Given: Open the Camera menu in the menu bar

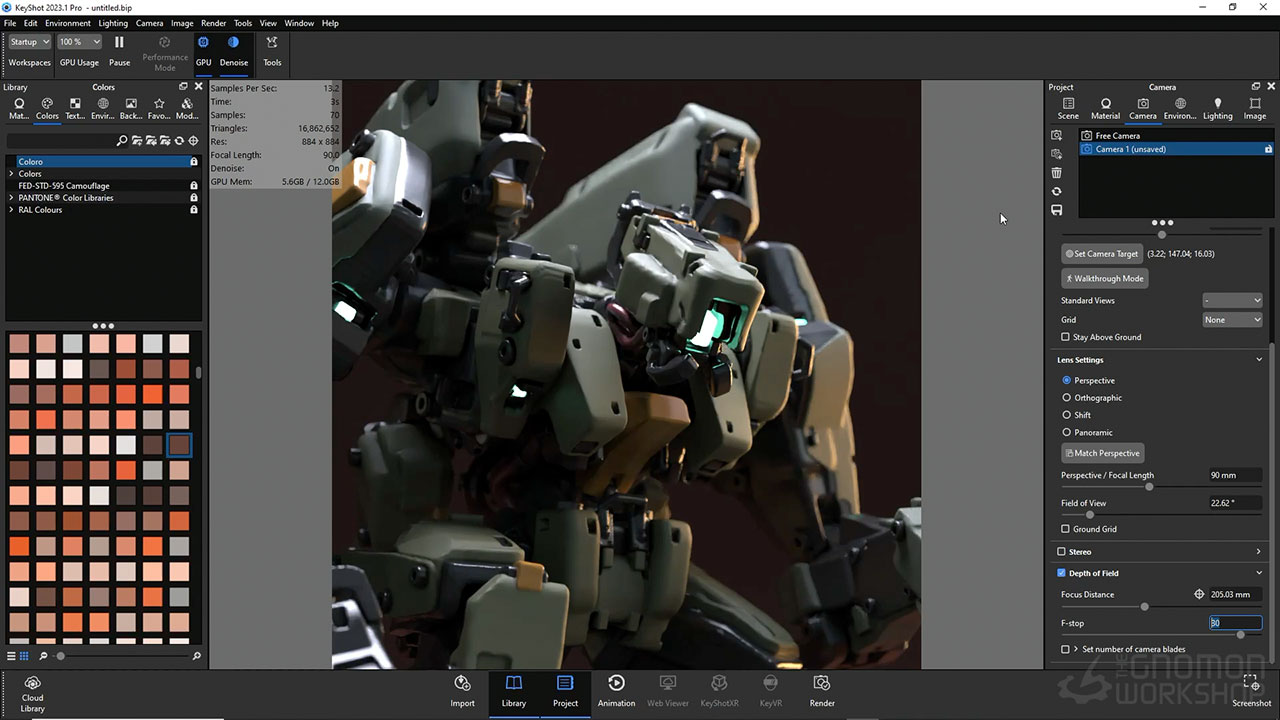Looking at the screenshot, I should pos(150,23).
